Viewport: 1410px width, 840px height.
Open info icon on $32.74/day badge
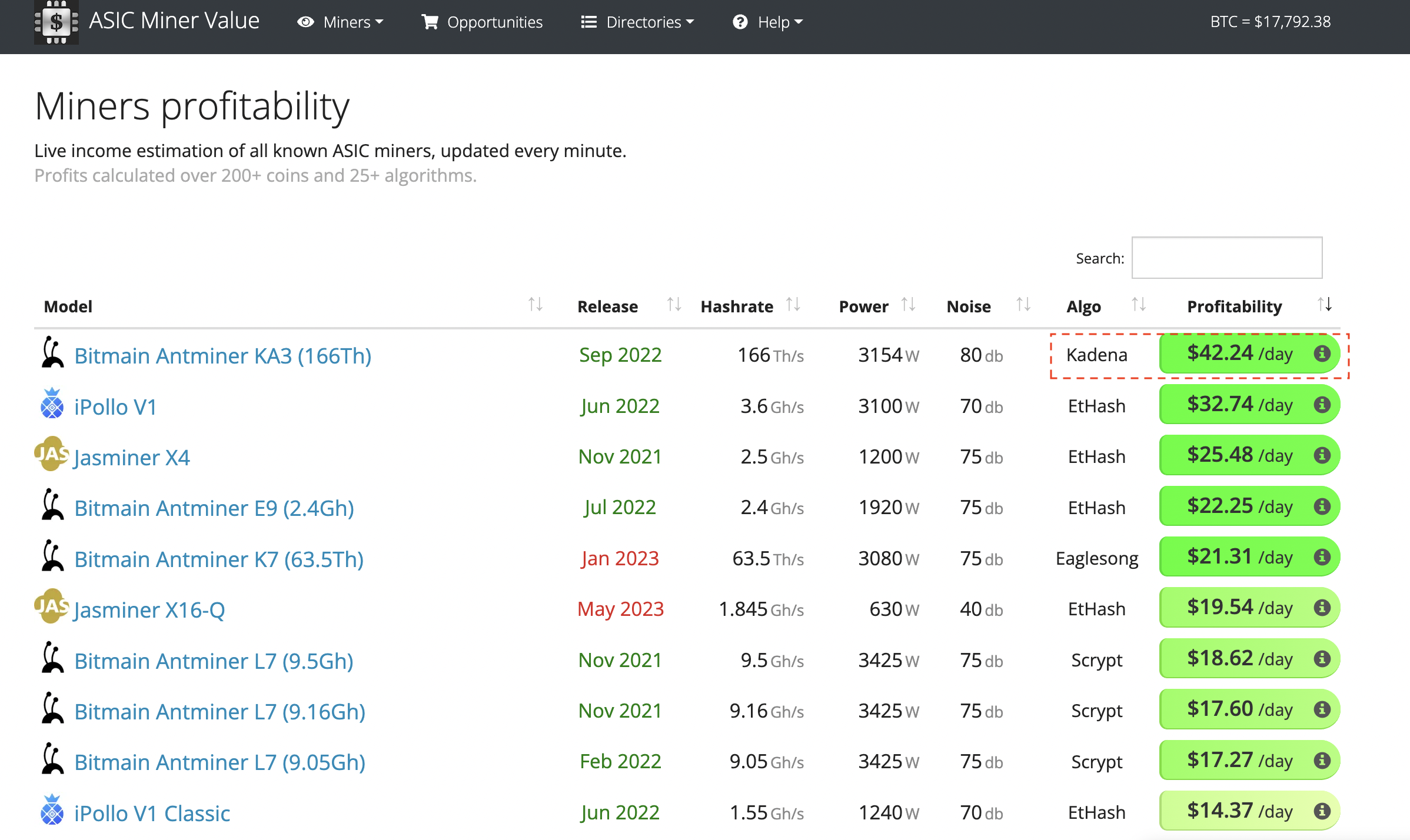(1322, 404)
